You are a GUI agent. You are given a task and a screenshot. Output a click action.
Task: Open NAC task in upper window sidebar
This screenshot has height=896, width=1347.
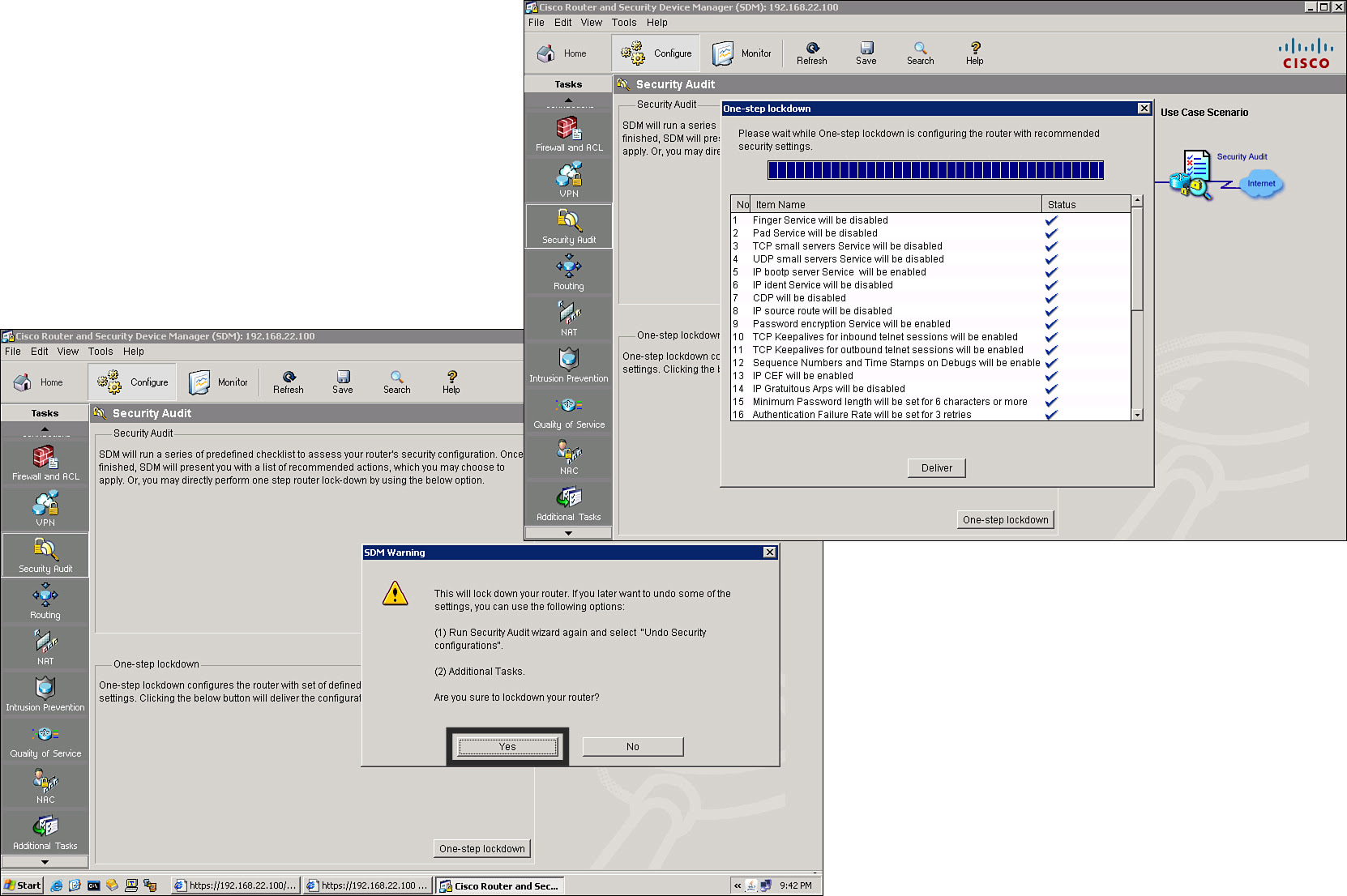pos(569,457)
